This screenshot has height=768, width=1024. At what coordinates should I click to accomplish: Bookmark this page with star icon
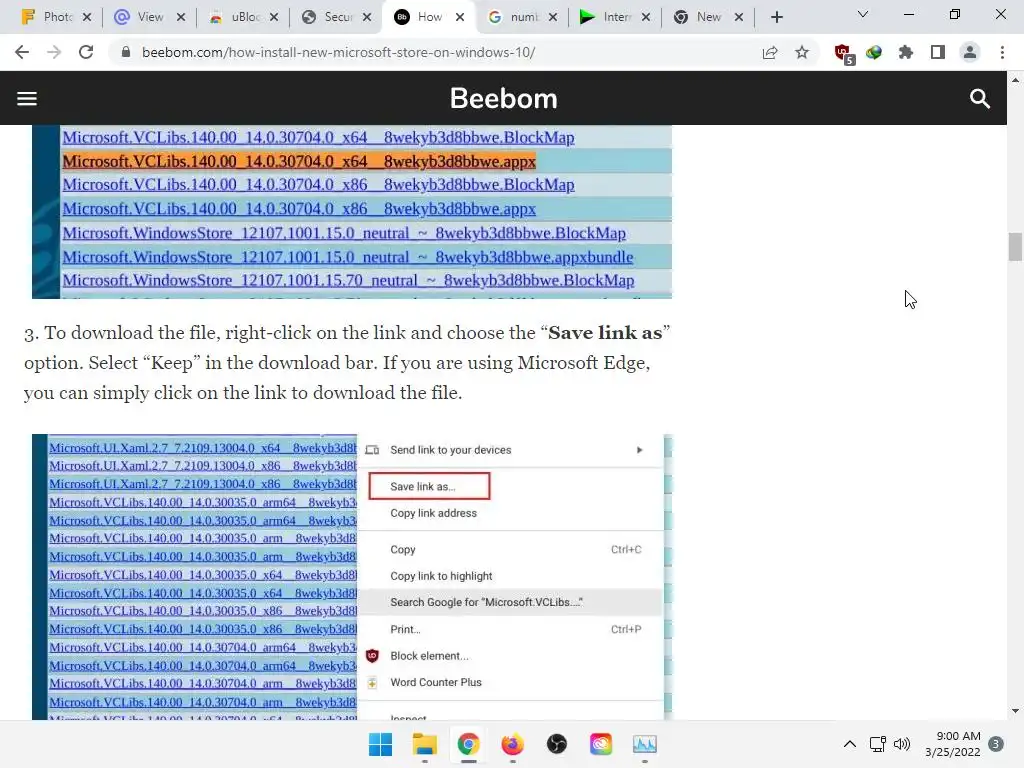coord(802,52)
